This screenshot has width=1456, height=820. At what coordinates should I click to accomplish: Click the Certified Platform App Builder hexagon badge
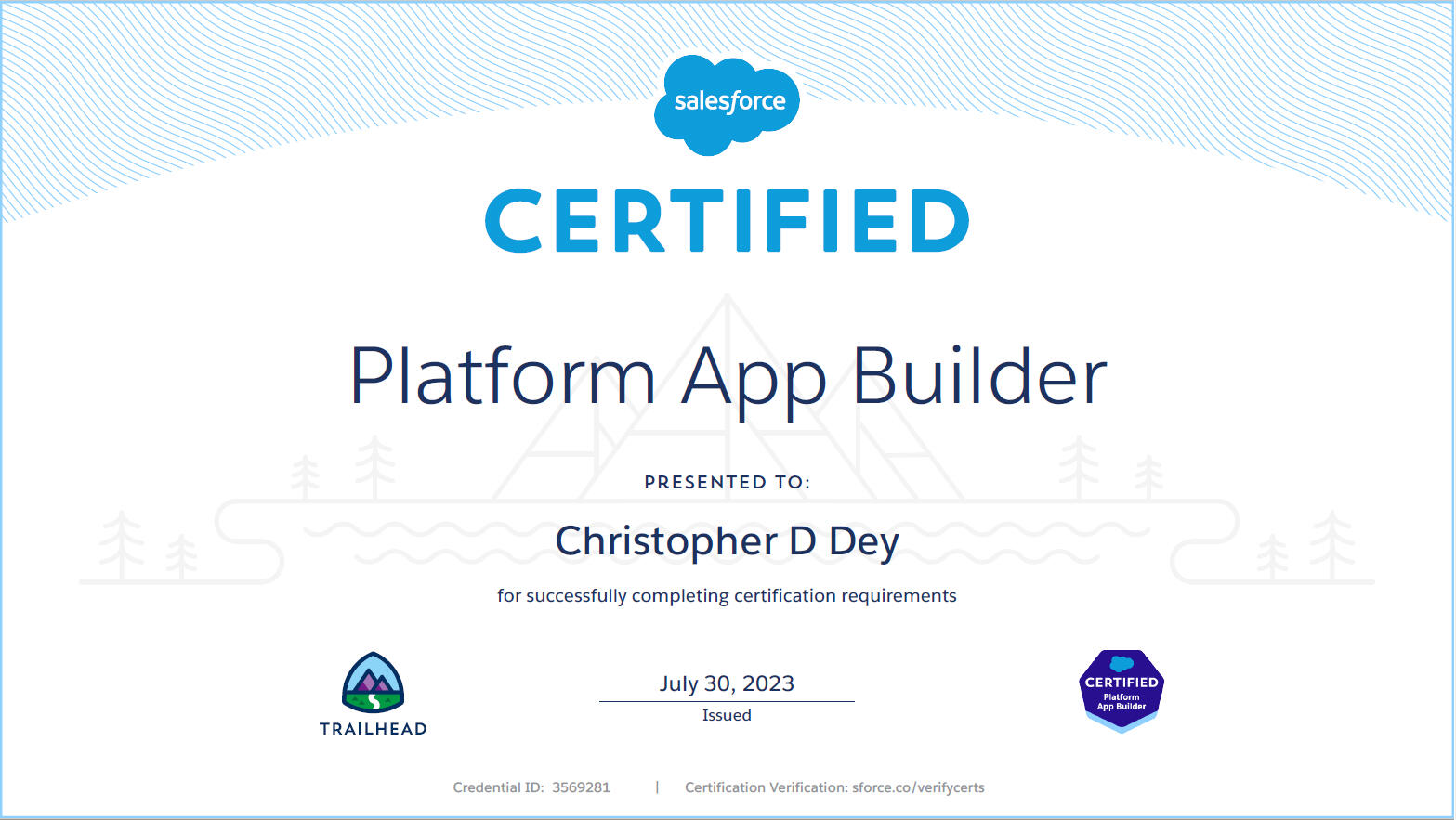pyautogui.click(x=1120, y=689)
